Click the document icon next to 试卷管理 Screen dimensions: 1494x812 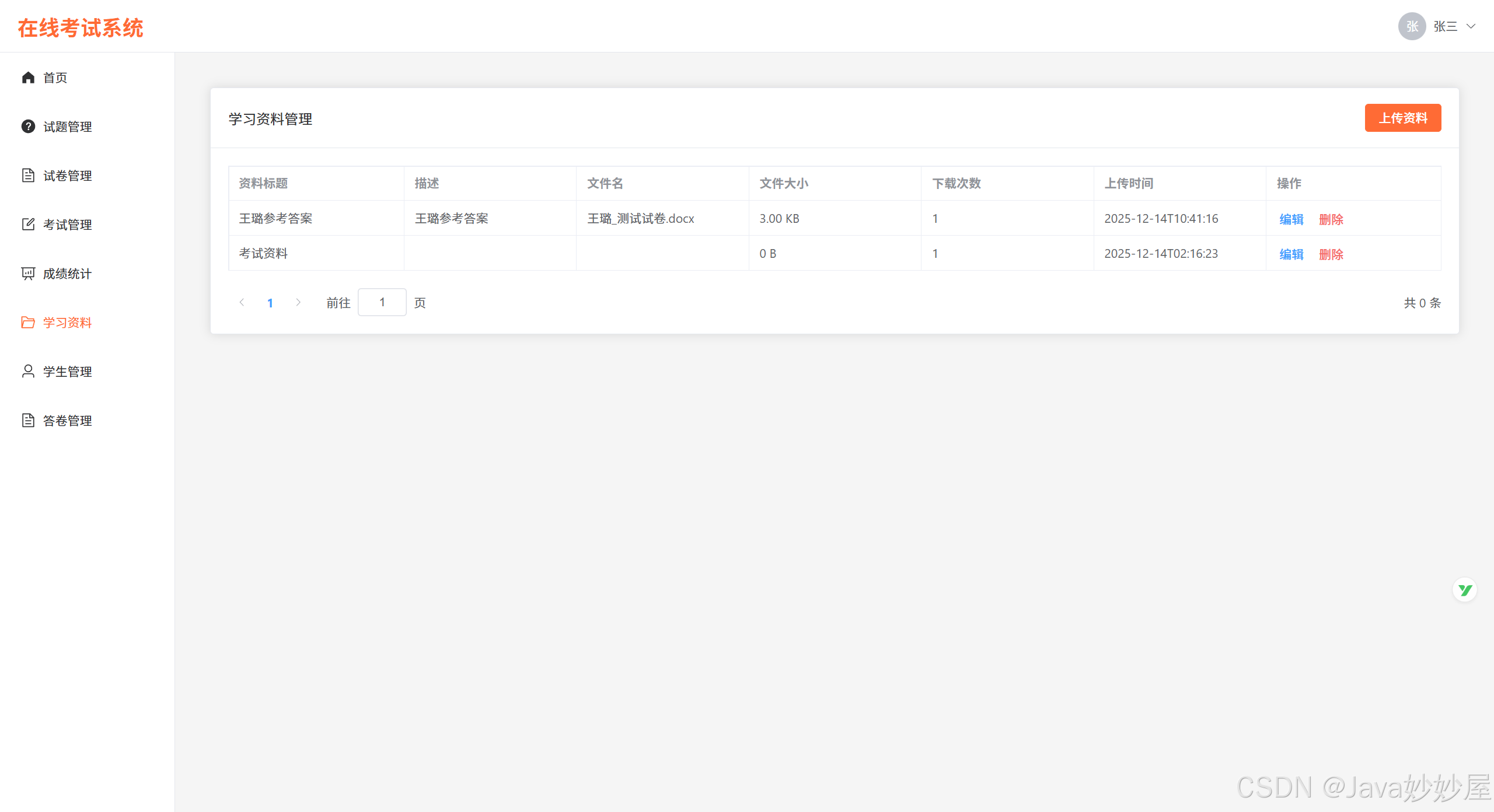pos(28,176)
